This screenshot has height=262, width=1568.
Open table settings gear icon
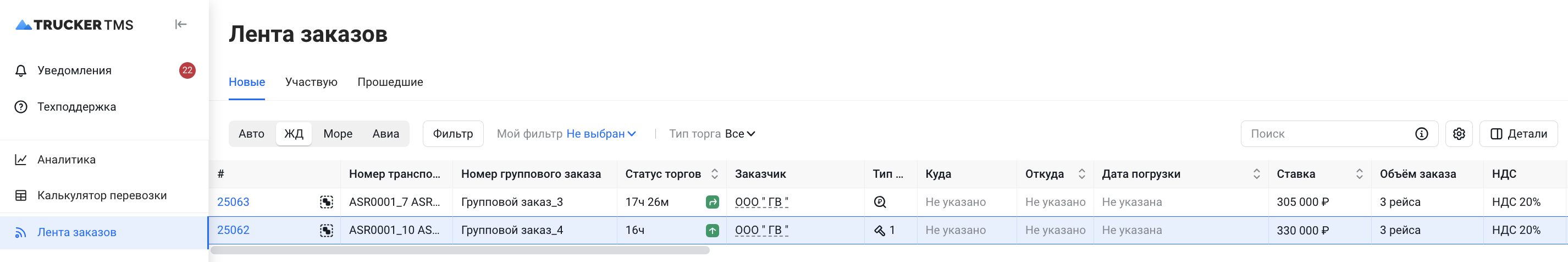(x=1459, y=133)
